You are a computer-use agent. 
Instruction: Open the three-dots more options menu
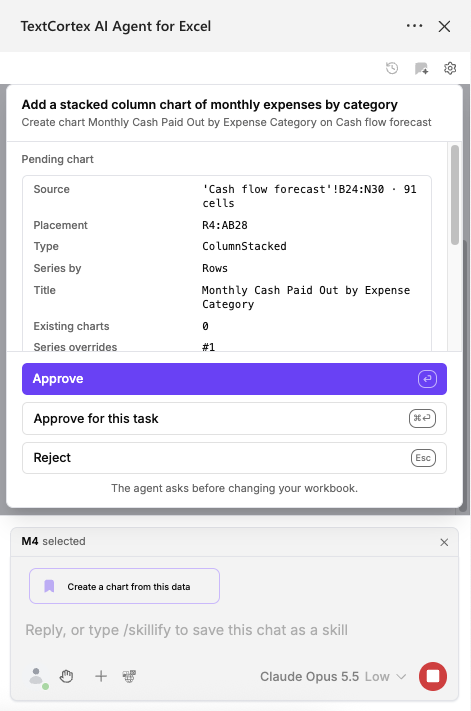click(x=414, y=26)
